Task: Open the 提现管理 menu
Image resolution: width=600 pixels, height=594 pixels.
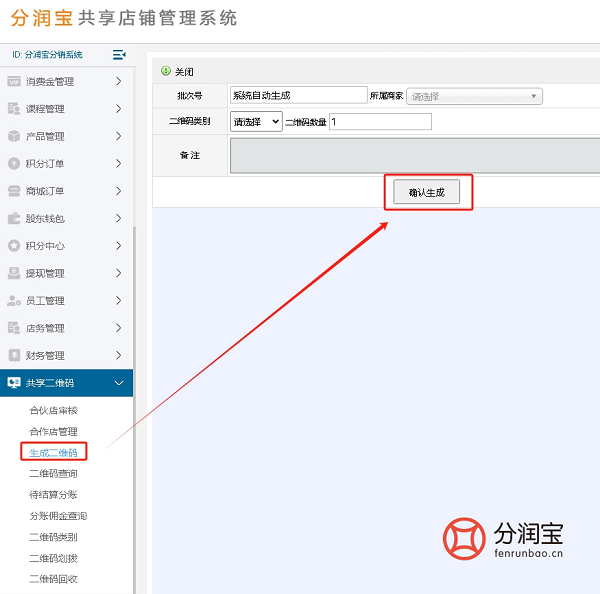Action: [67, 273]
